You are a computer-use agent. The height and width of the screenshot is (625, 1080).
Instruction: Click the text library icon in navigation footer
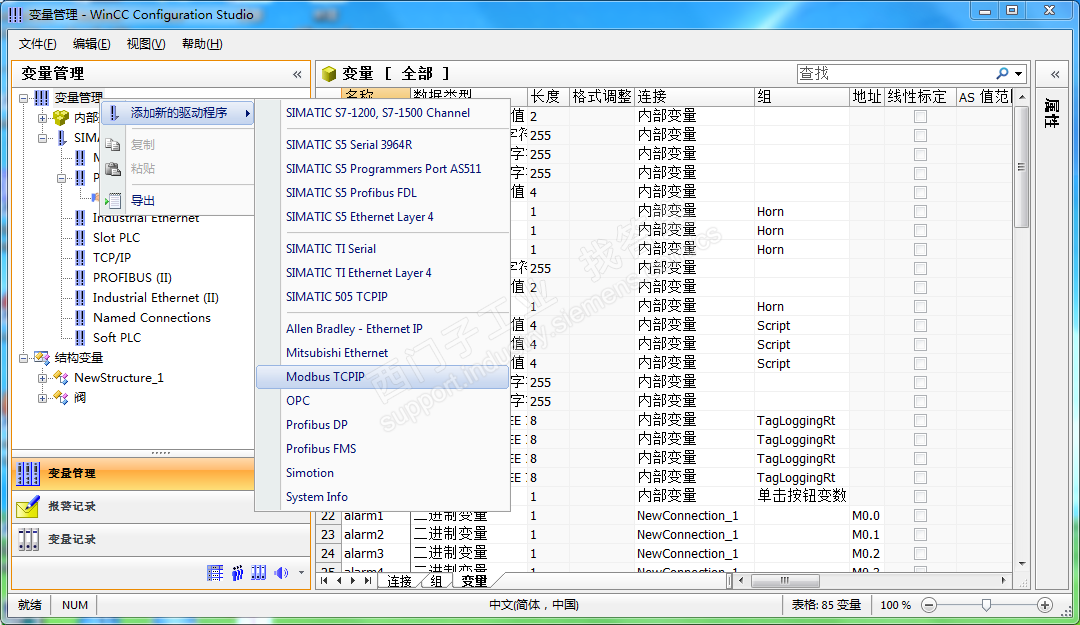click(x=215, y=573)
